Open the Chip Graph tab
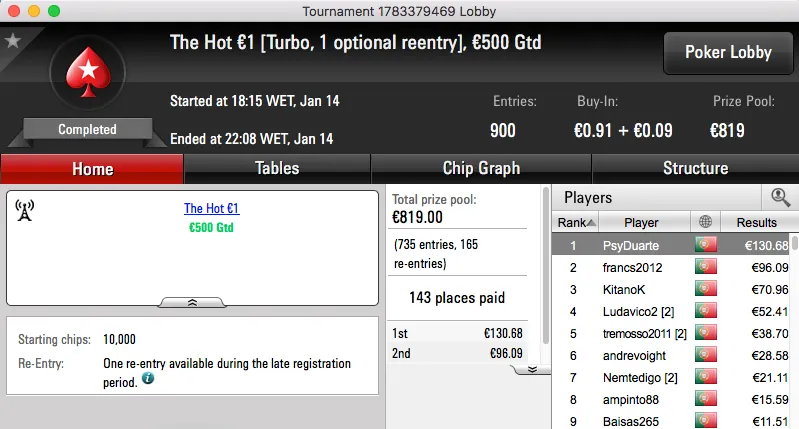The height and width of the screenshot is (429, 799). tap(481, 168)
